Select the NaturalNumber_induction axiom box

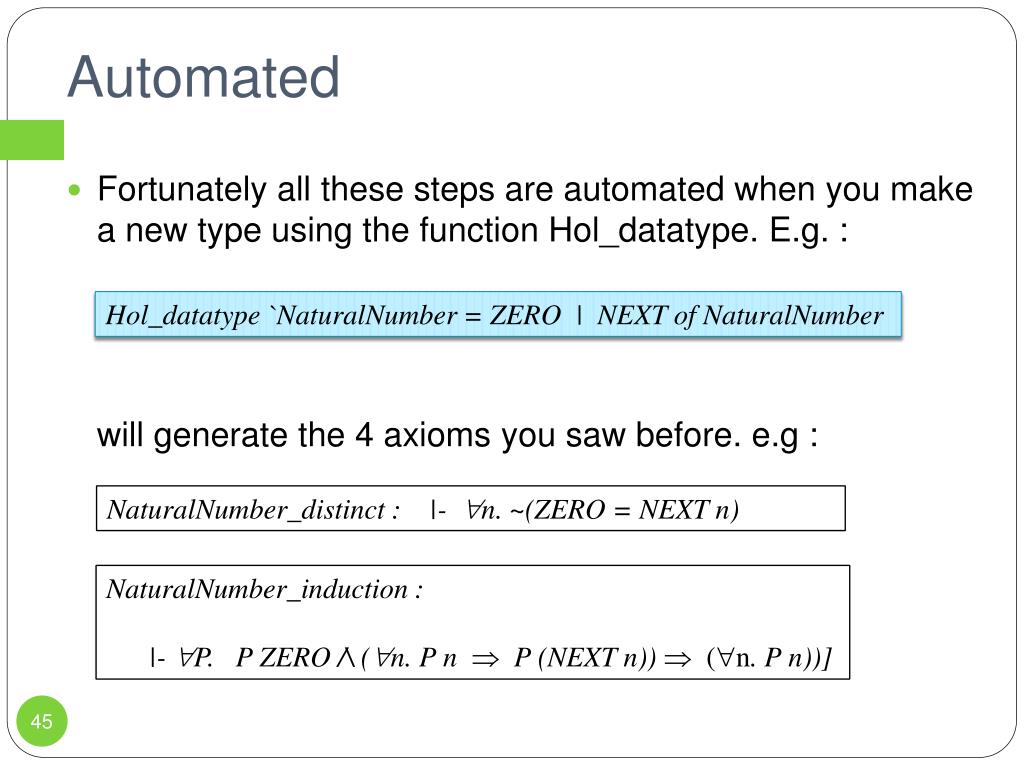click(473, 622)
